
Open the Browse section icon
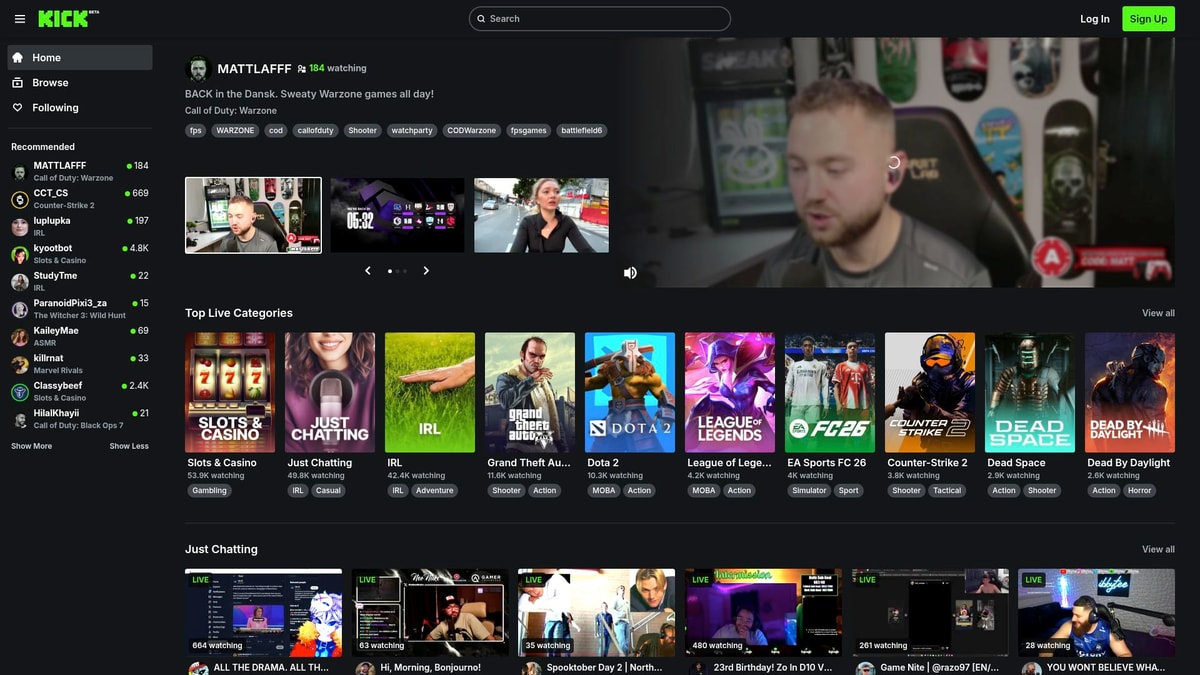[x=18, y=82]
